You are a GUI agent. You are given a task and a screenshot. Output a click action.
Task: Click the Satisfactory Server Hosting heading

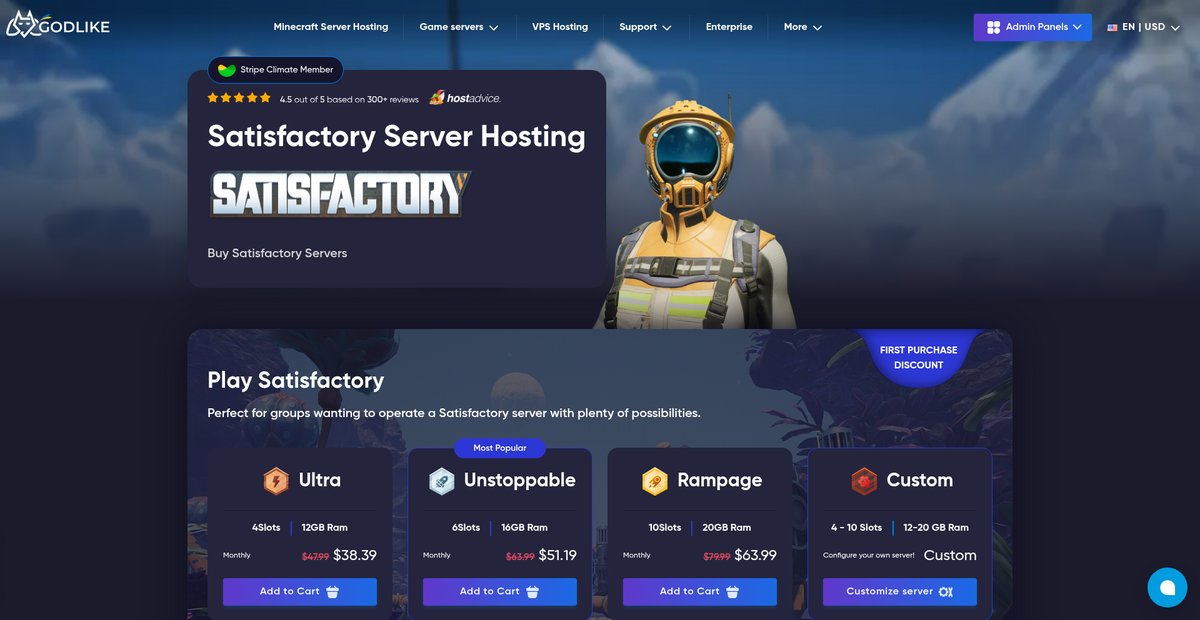(x=396, y=136)
